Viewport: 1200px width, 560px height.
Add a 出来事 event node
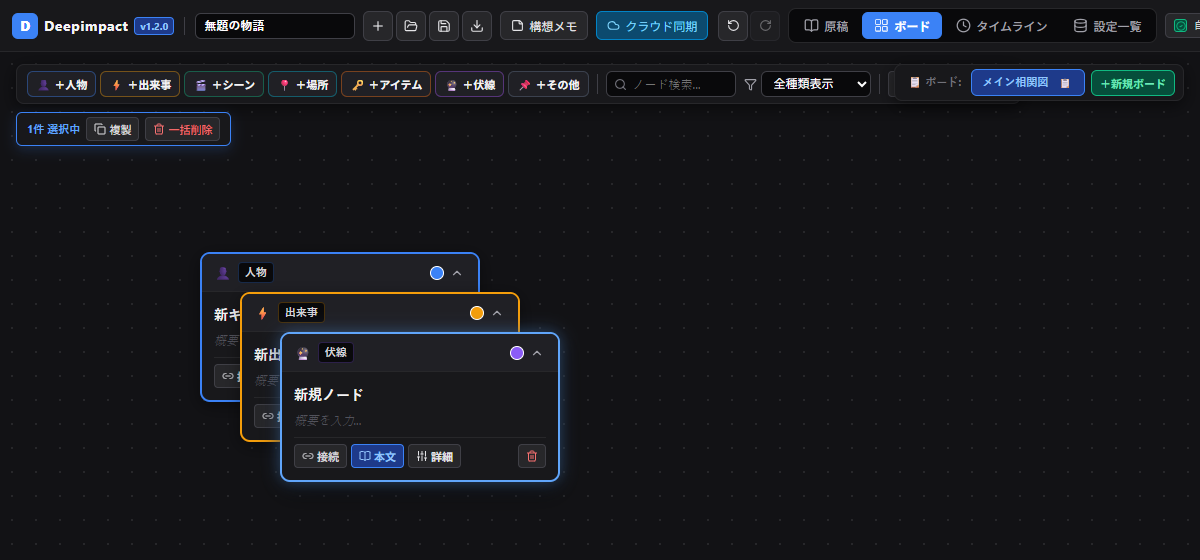point(140,85)
